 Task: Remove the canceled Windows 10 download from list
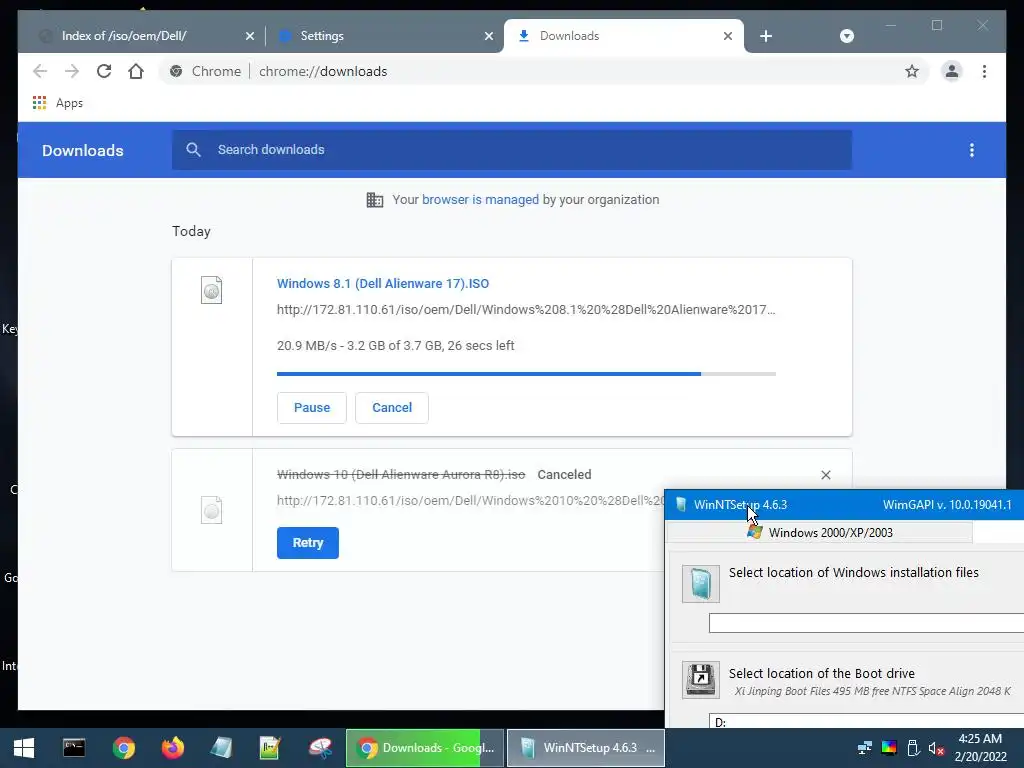(x=825, y=475)
